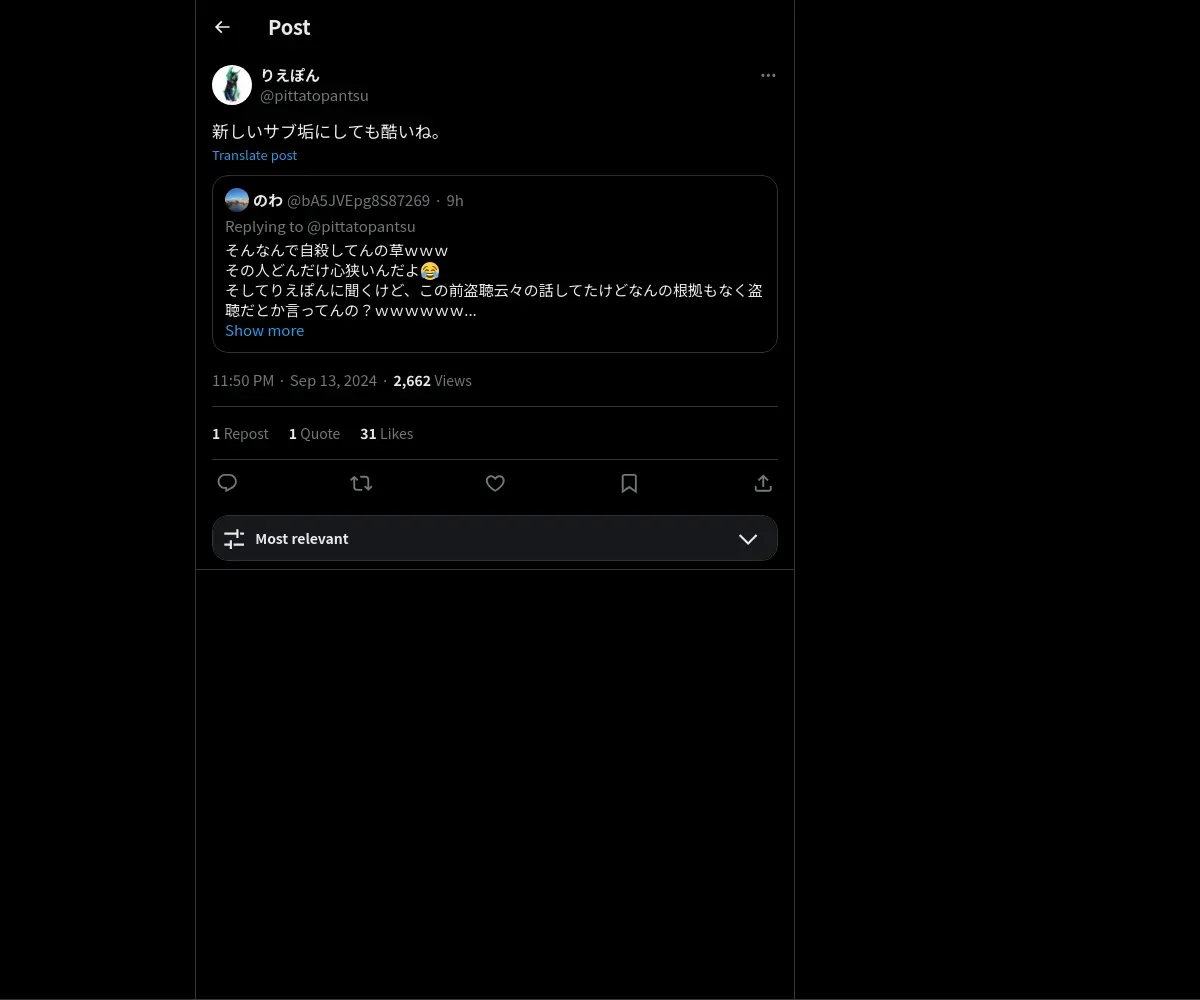Click Translate post link
The width and height of the screenshot is (1200, 1000).
(254, 155)
